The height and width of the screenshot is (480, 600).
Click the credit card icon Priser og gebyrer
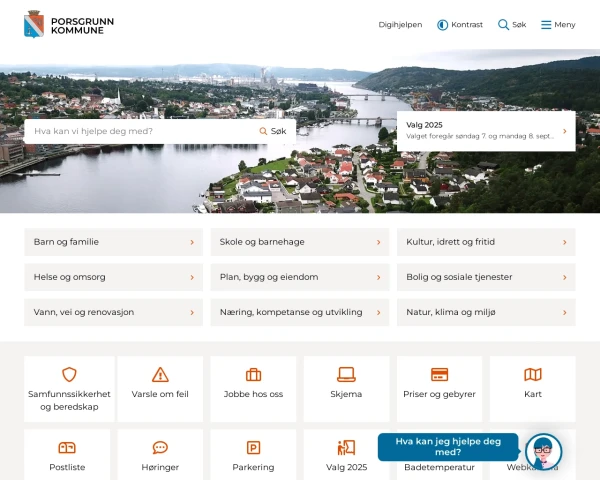(439, 375)
